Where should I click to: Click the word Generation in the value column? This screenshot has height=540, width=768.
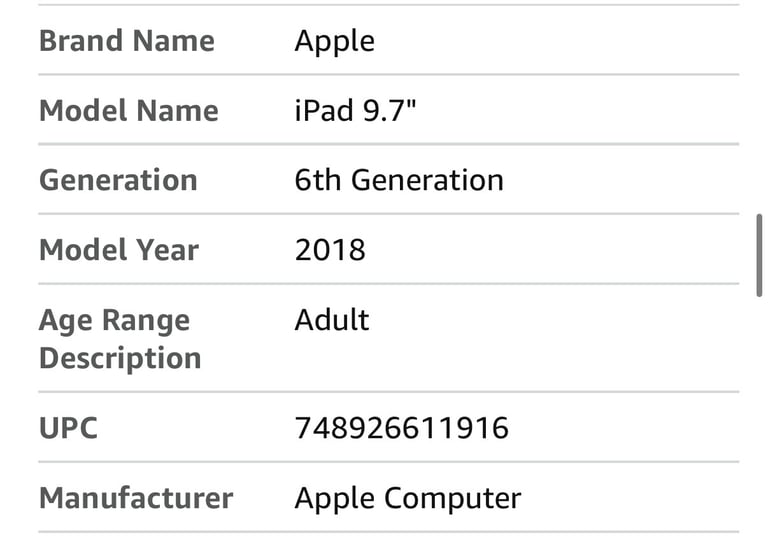(x=427, y=180)
